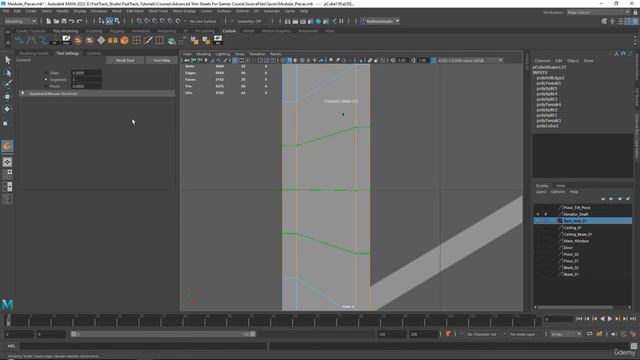Toggle visibility column of Ceiling_01 layer
Screen dimensions: 640x360
(538, 227)
